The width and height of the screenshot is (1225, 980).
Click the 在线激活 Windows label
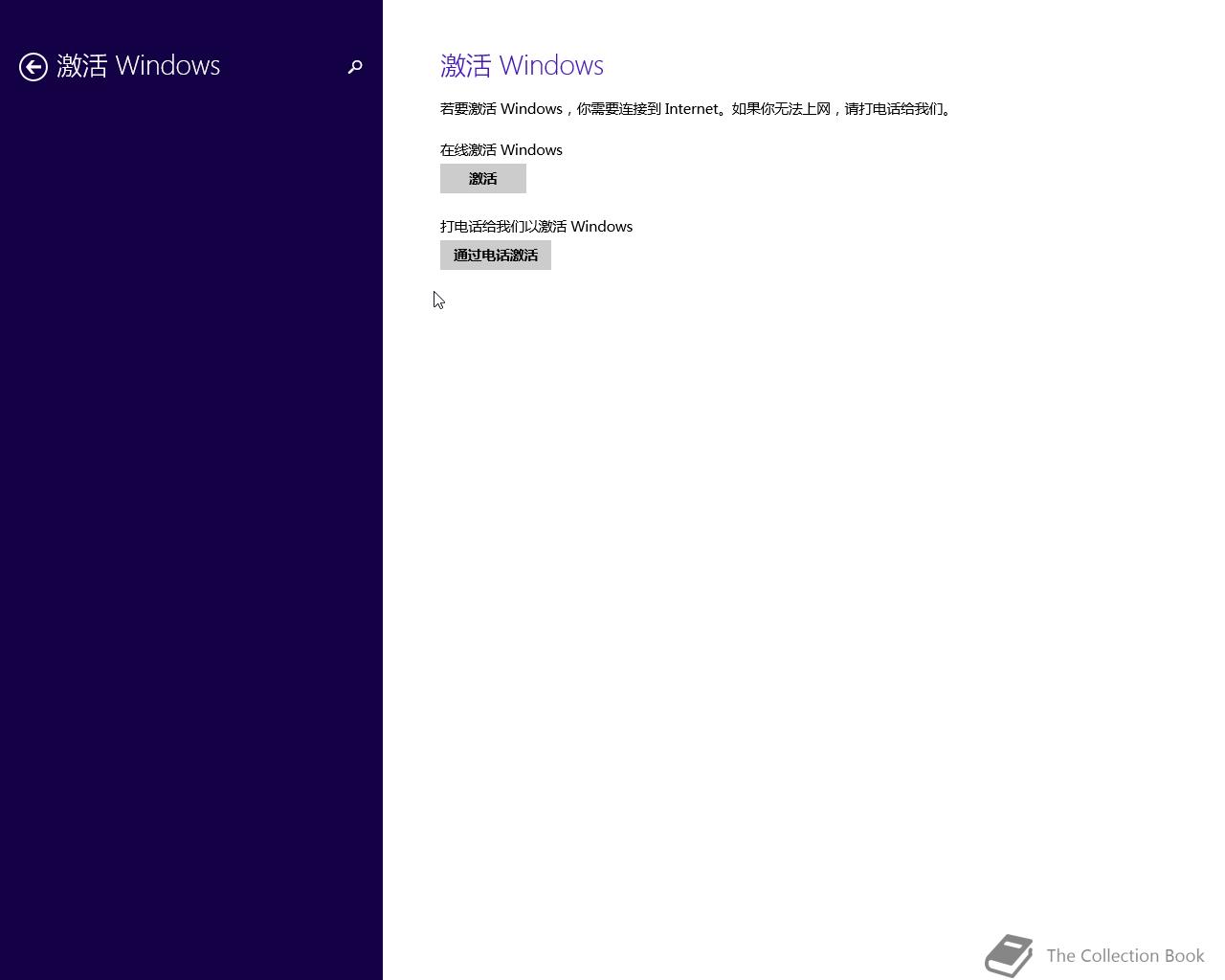pos(501,150)
